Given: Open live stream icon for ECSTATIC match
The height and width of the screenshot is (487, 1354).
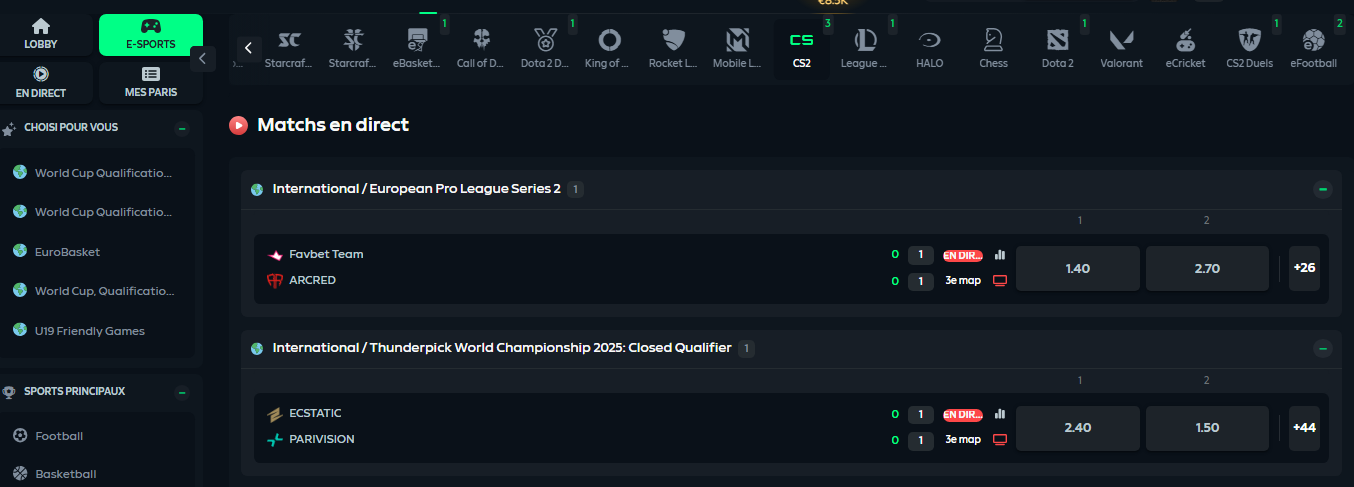Looking at the screenshot, I should (x=1000, y=440).
